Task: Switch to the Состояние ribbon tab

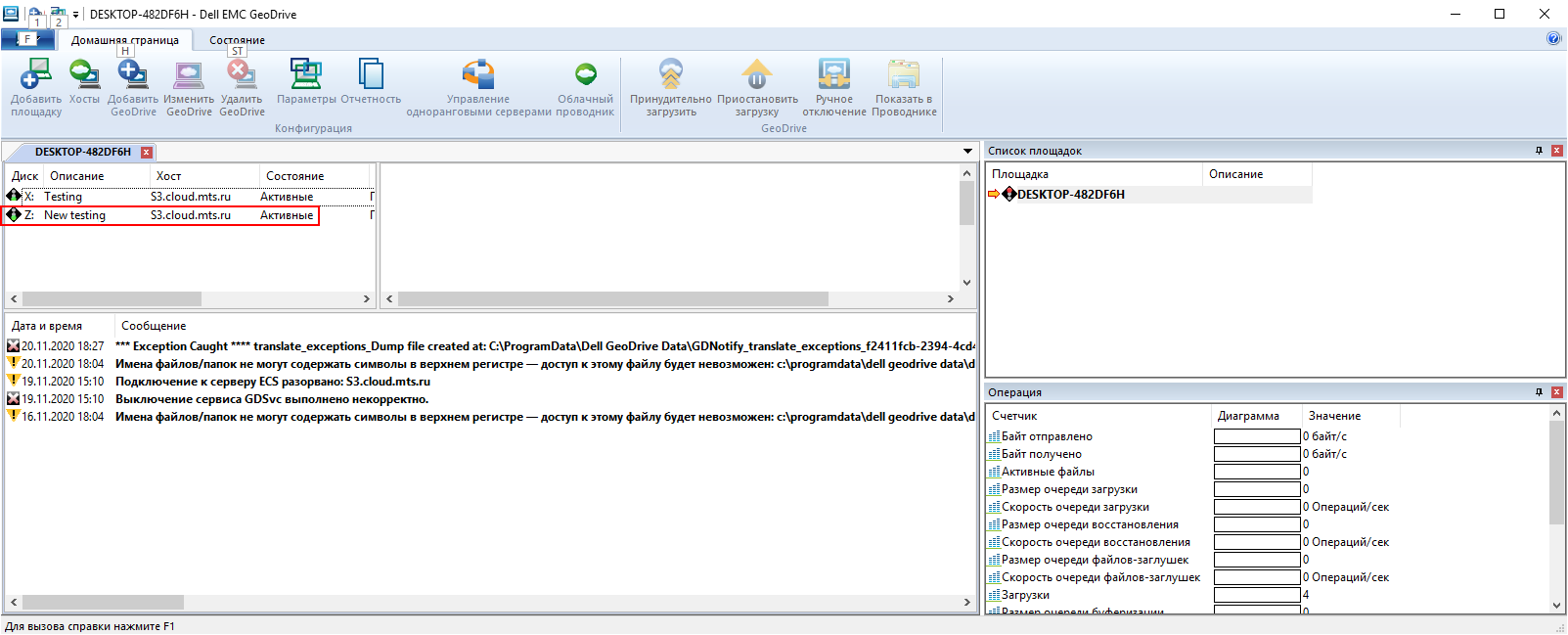Action: click(x=237, y=40)
